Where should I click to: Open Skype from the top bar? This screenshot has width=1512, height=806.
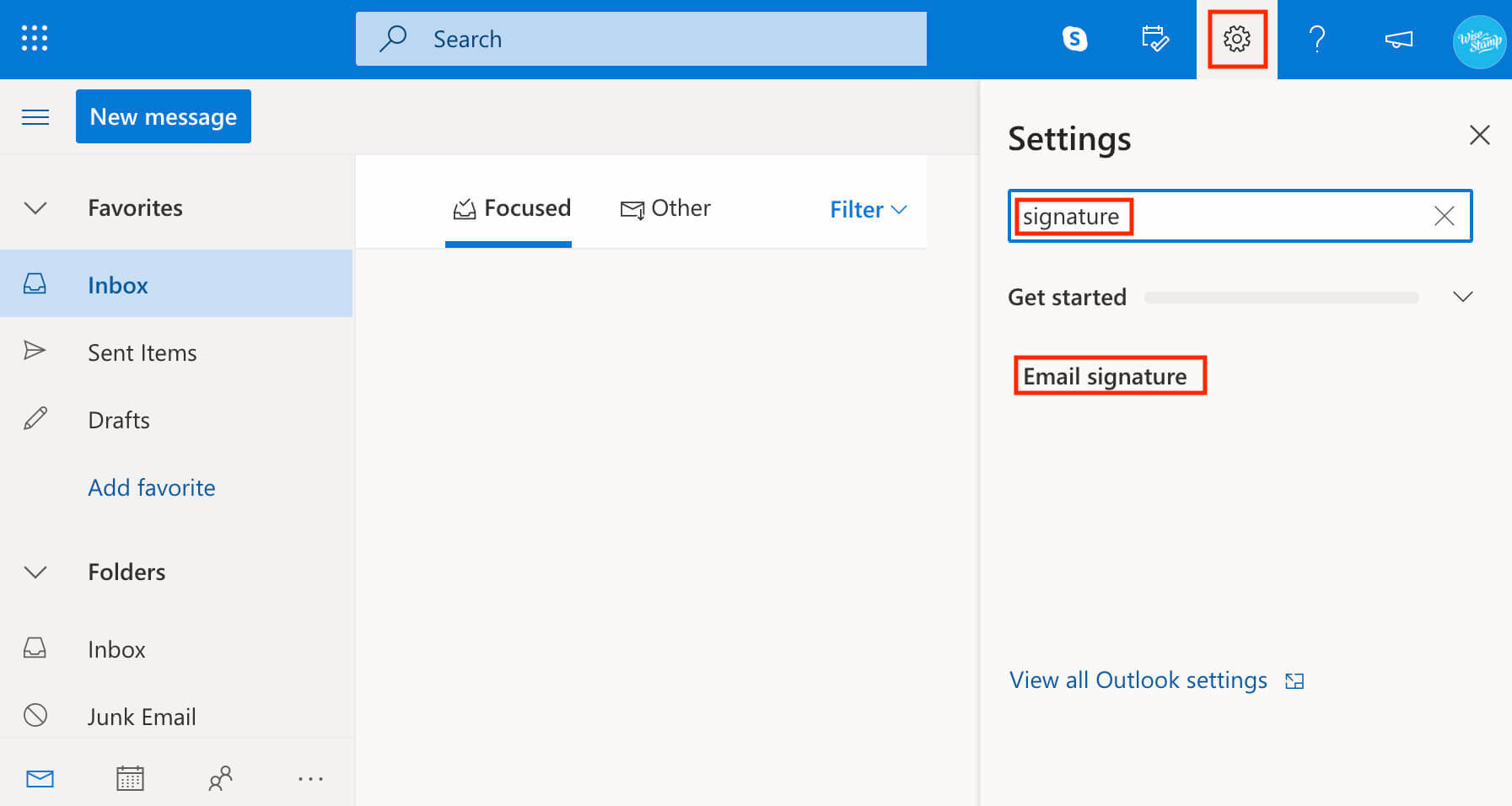1076,38
